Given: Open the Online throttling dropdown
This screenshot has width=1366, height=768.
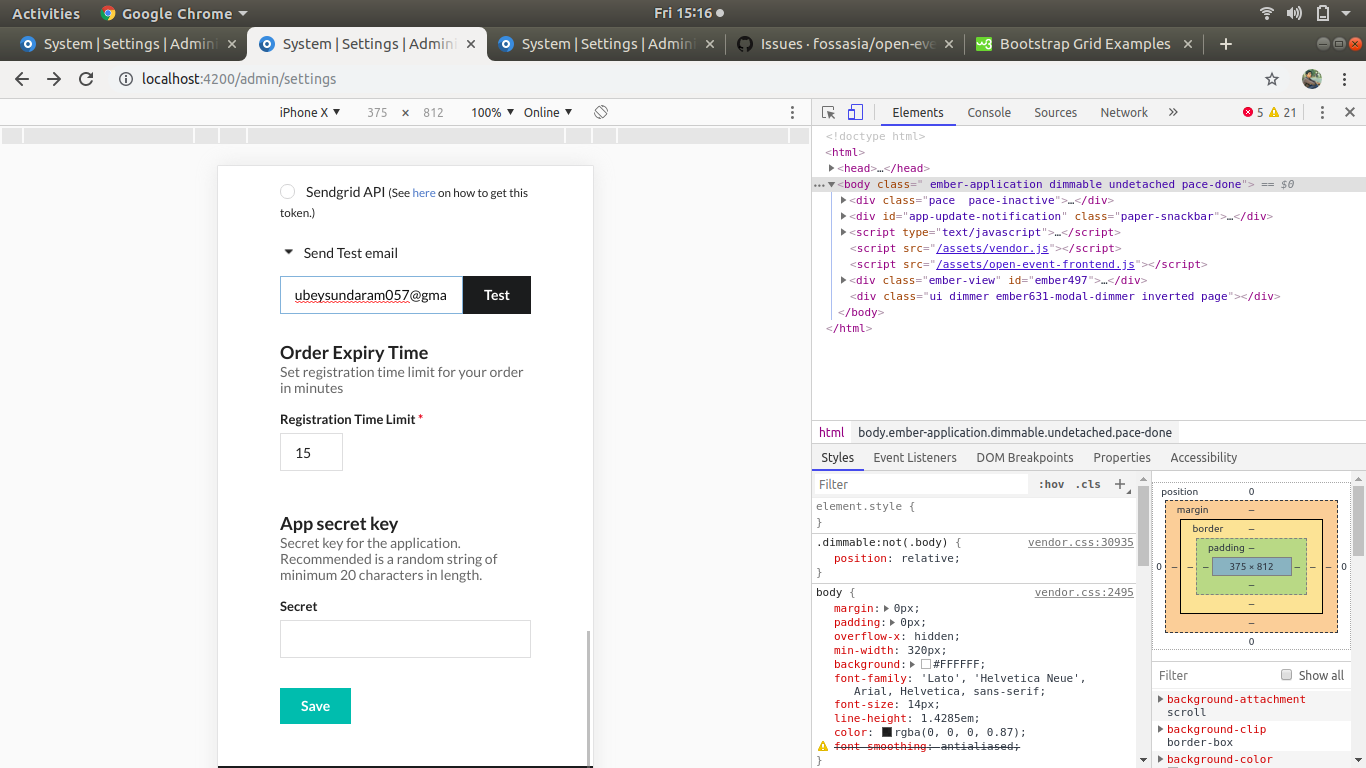Looking at the screenshot, I should point(548,112).
